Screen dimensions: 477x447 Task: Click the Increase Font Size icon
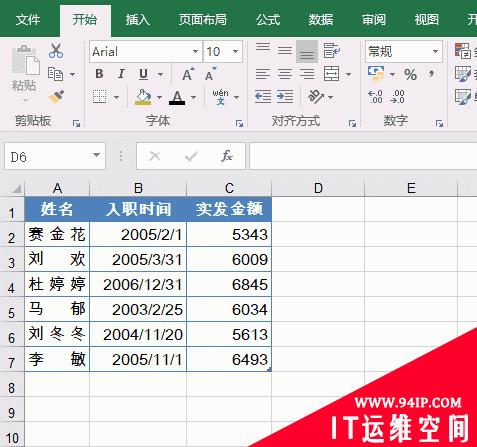click(x=188, y=74)
